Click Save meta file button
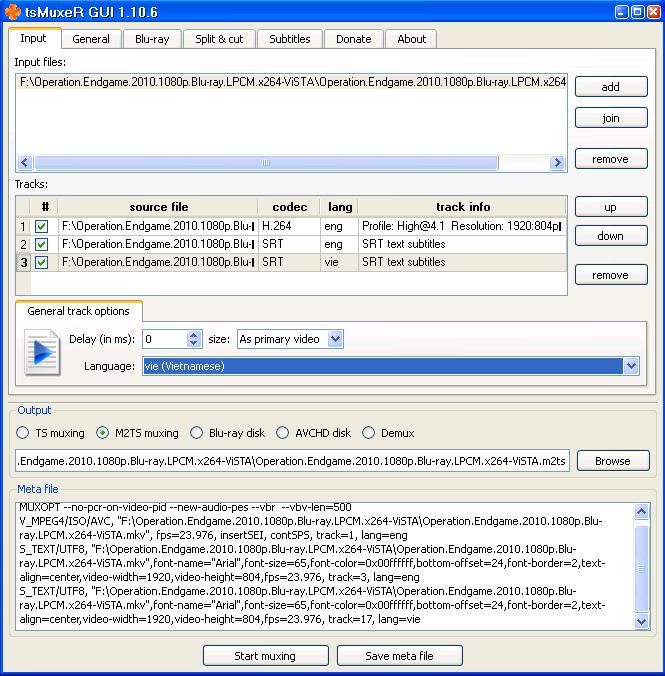This screenshot has height=676, width=665. point(399,656)
